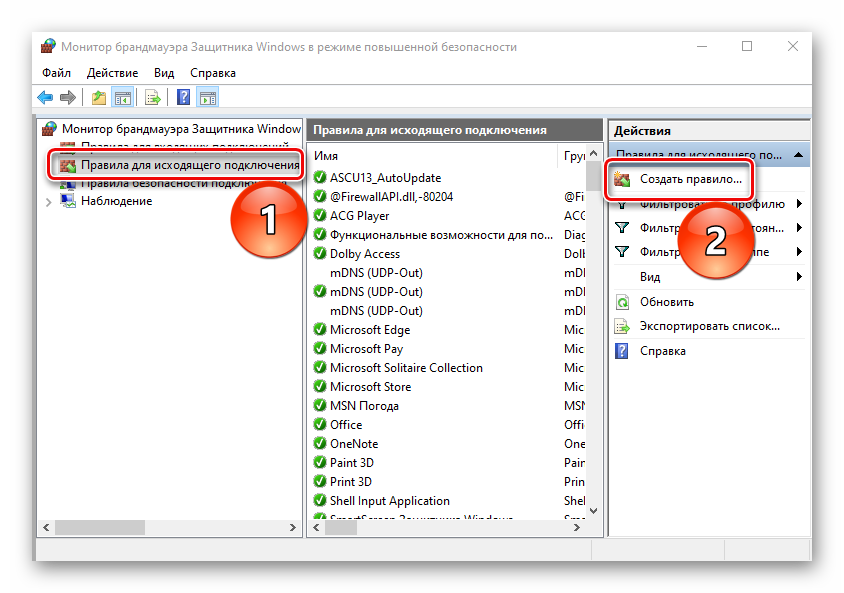The image size is (844, 593).
Task: Click the Back arrow in the toolbar
Action: point(45,97)
